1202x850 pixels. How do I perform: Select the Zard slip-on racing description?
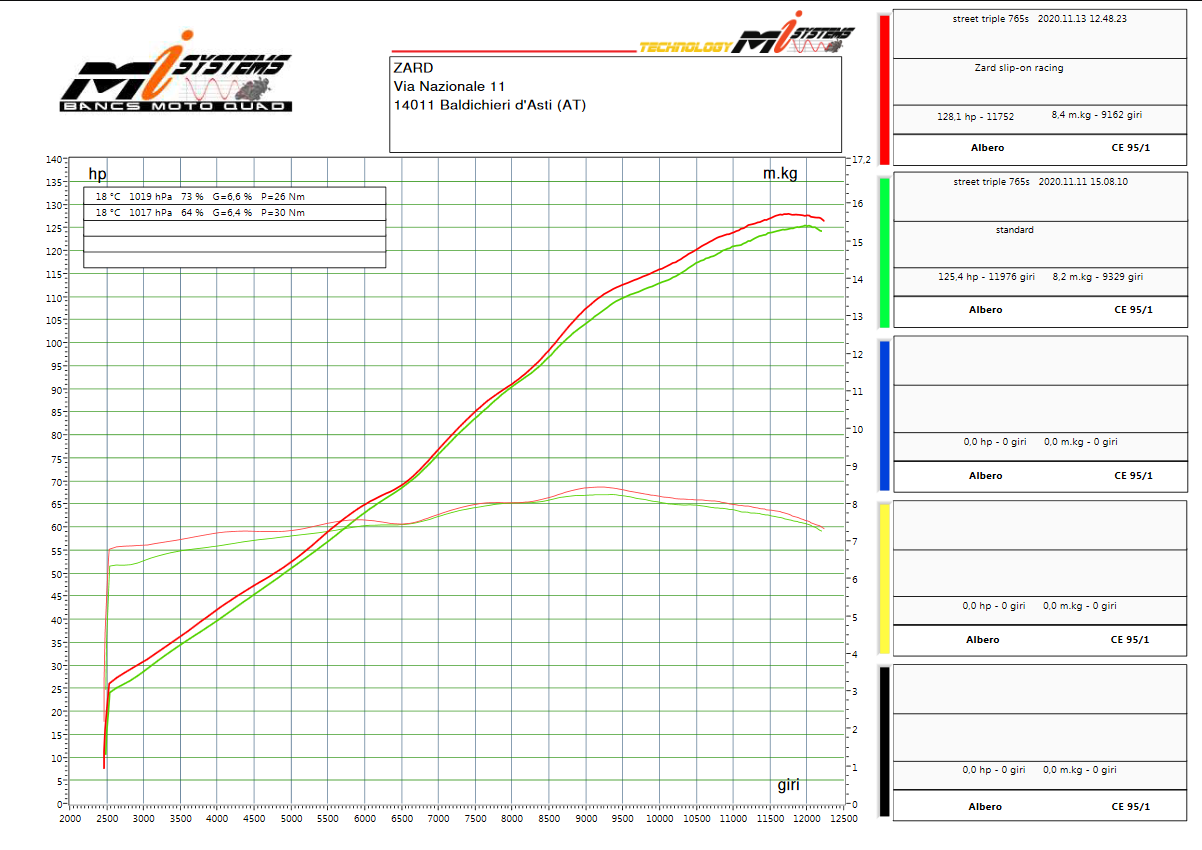coord(1018,68)
